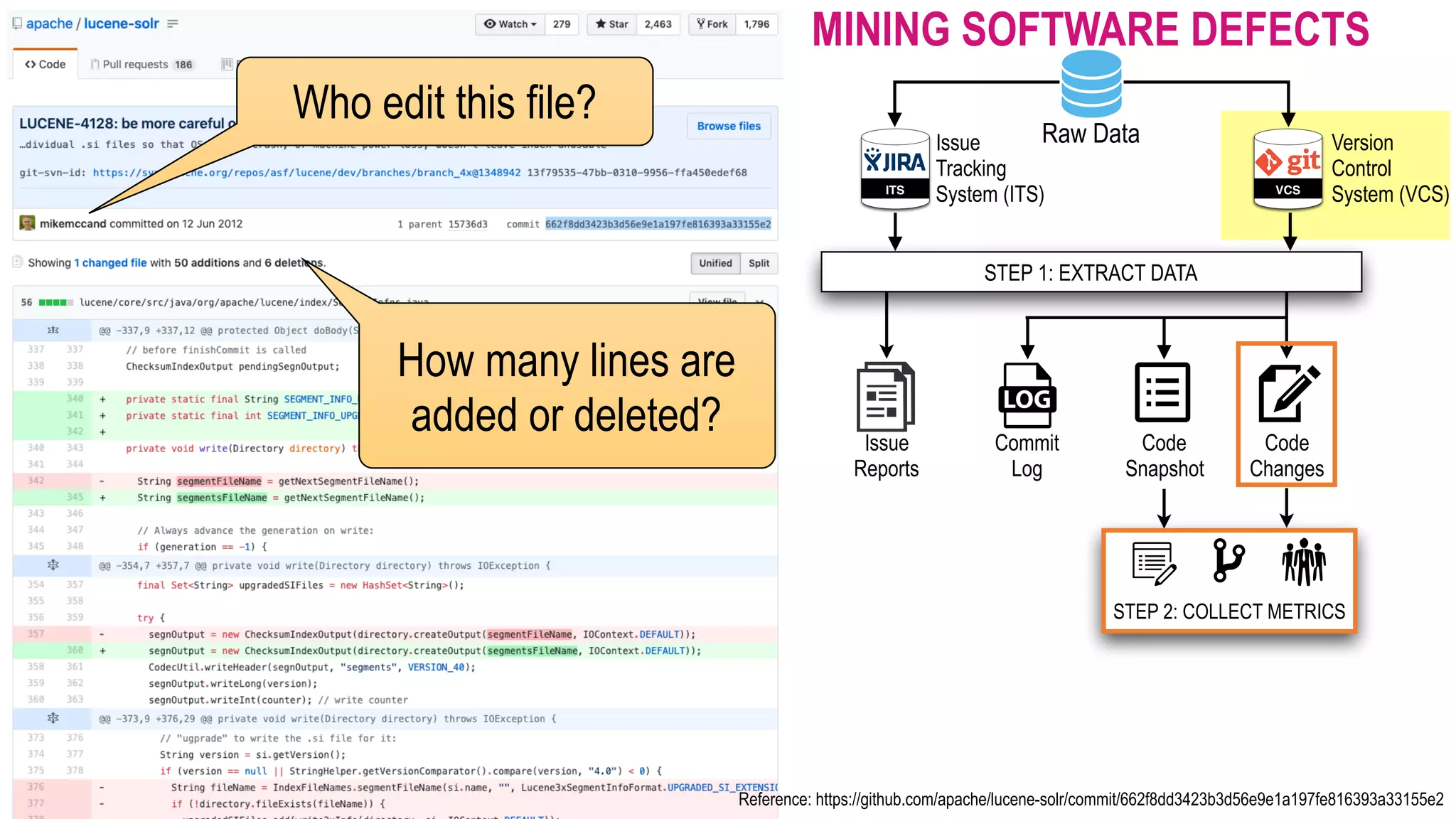Click the Star button
1456x819 pixels.
611,24
